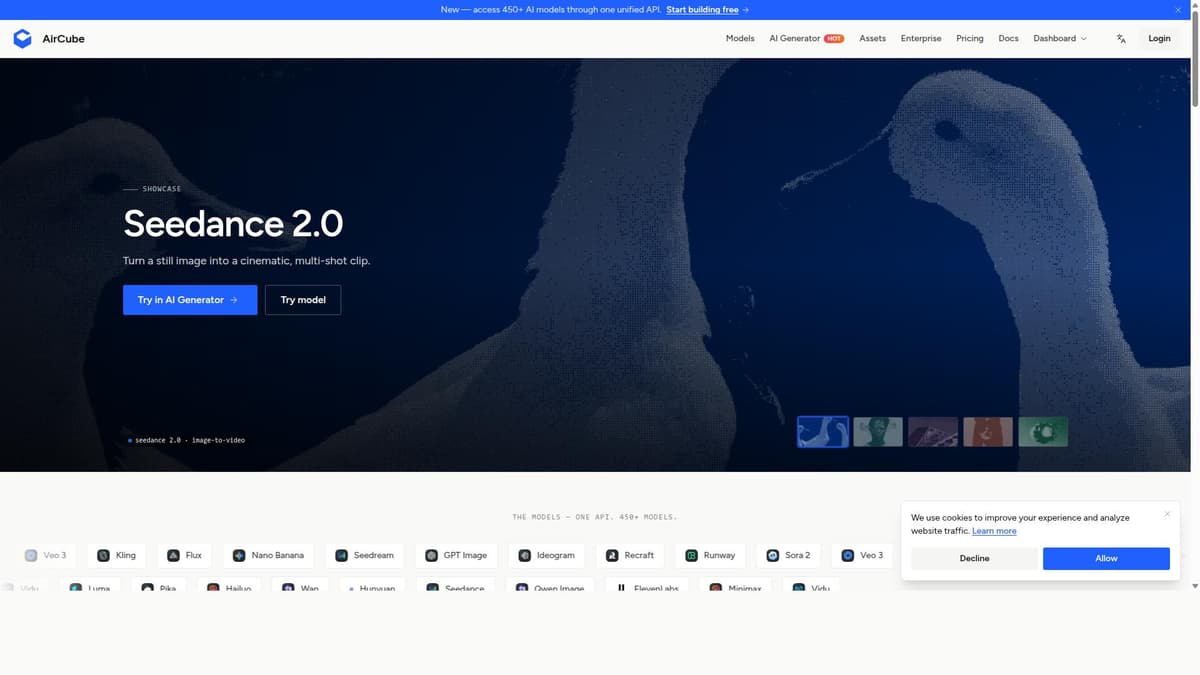The height and width of the screenshot is (675, 1200).
Task: Click the 'seedance 2.0 · image-to-video' caption
Action: tap(190, 440)
